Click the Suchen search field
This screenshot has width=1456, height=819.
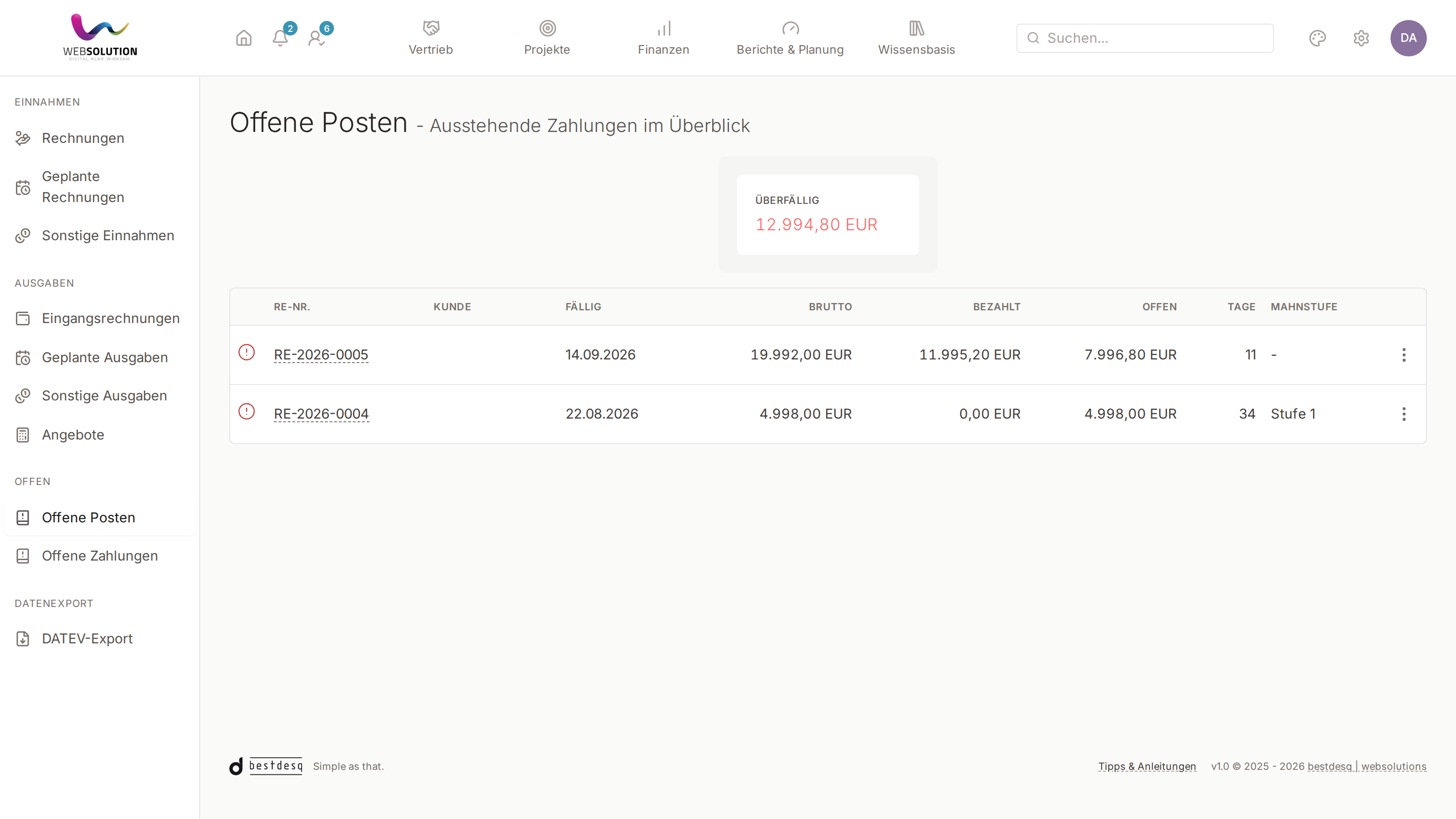[x=1145, y=38]
